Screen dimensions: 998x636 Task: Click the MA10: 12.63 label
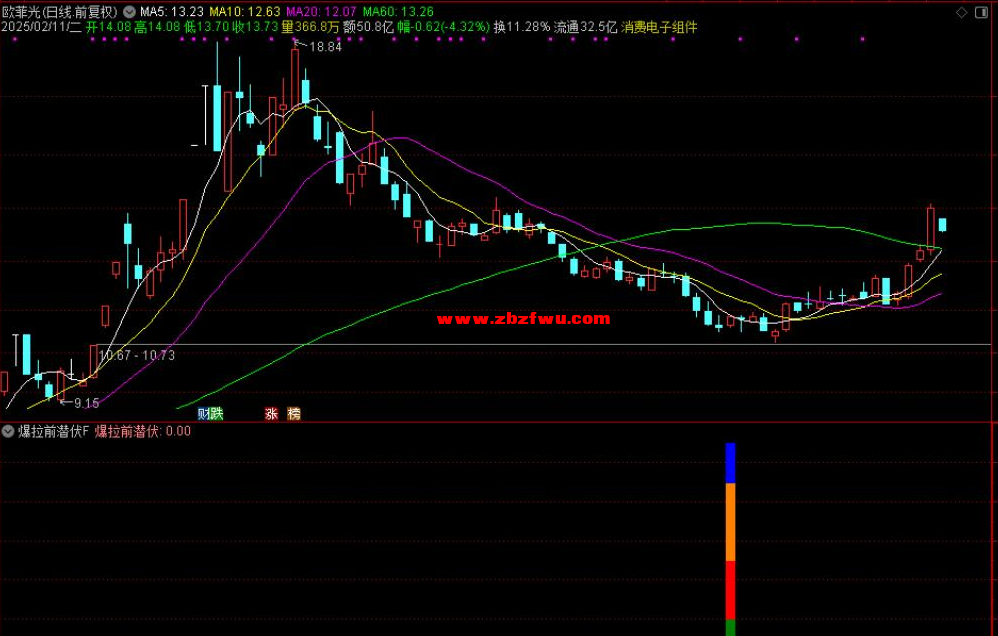pyautogui.click(x=246, y=11)
